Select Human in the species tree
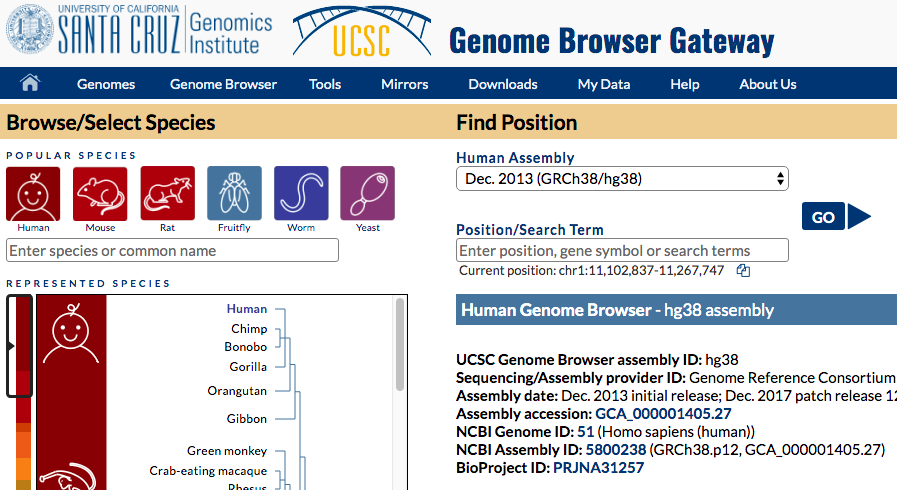 [247, 309]
